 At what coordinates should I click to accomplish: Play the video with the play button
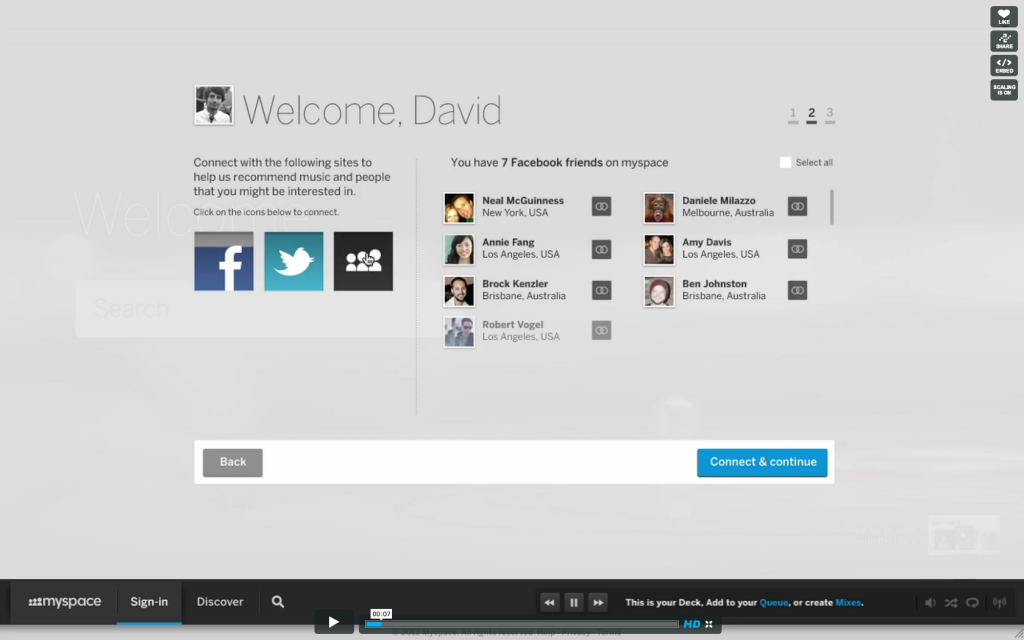pyautogui.click(x=334, y=622)
